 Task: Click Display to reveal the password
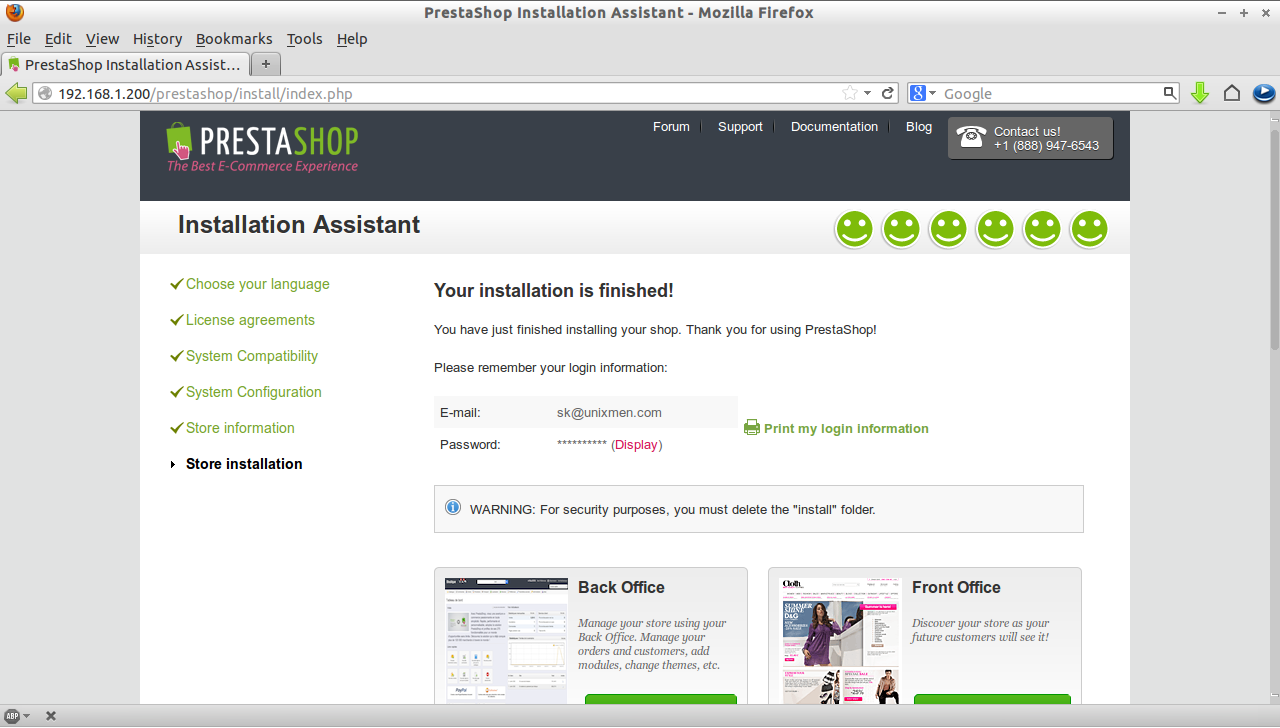(x=637, y=444)
